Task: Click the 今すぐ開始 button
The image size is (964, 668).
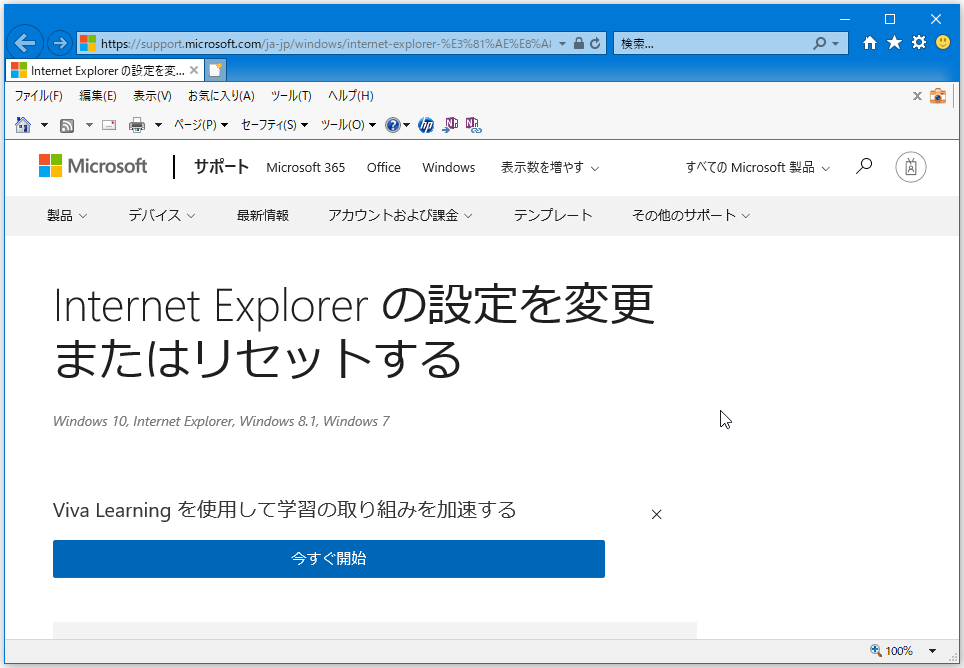Action: (328, 559)
